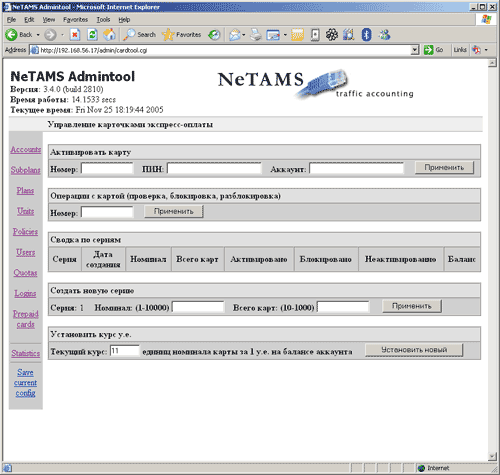The height and width of the screenshot is (475, 500).
Task: Click the vertical scrollbar down arrow
Action: point(492,456)
